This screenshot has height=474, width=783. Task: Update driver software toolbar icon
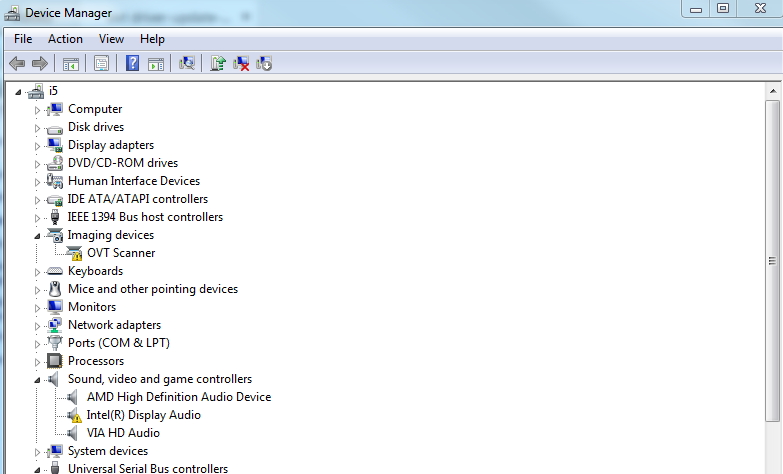point(218,63)
